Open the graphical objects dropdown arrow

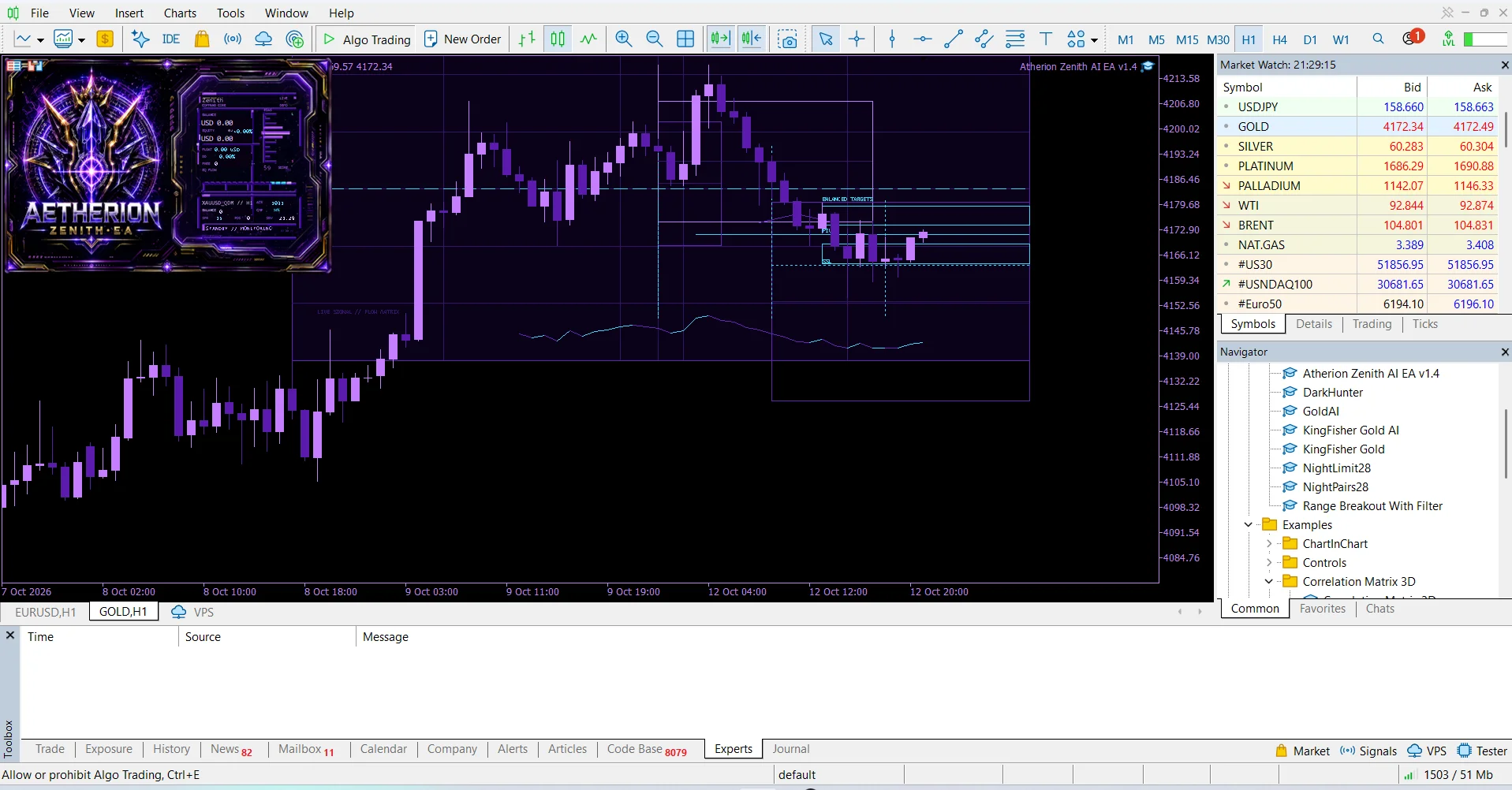pyautogui.click(x=1094, y=40)
